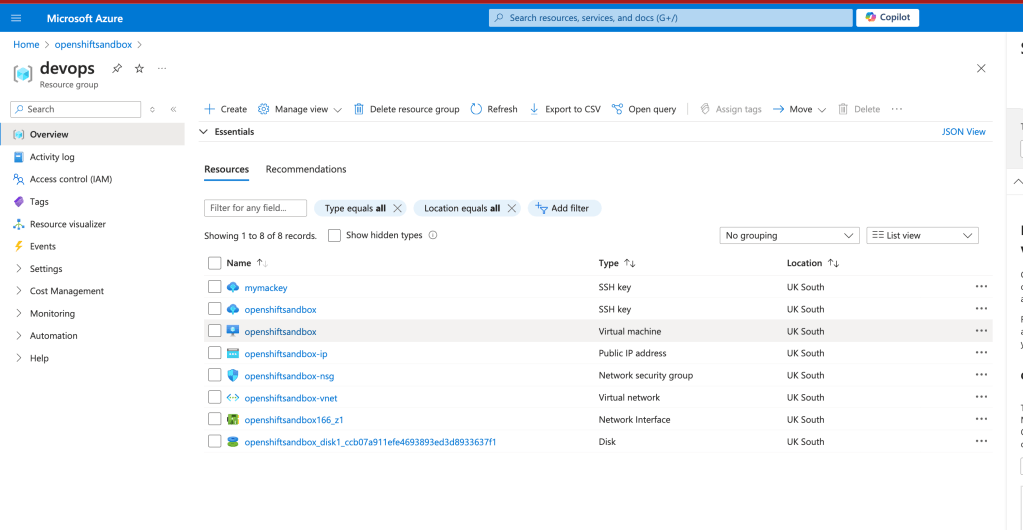
Task: Click the sidebar Search box
Action: click(76, 109)
